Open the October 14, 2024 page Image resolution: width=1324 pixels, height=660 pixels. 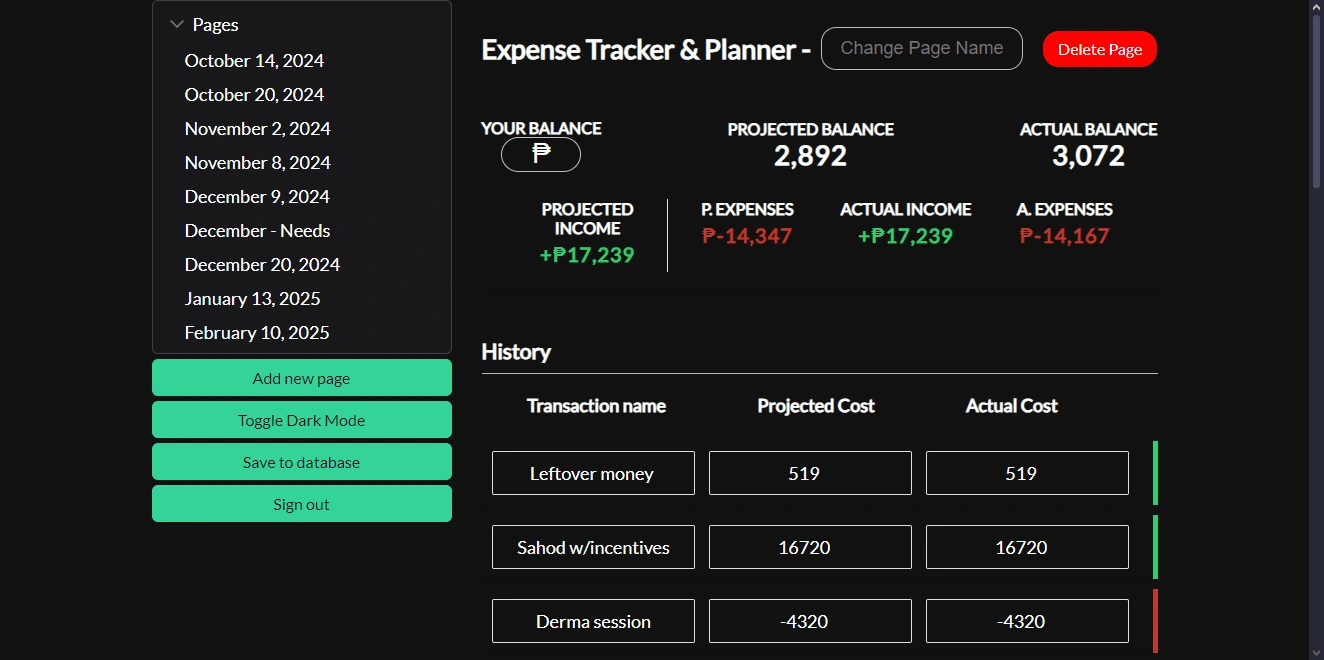pyautogui.click(x=254, y=61)
